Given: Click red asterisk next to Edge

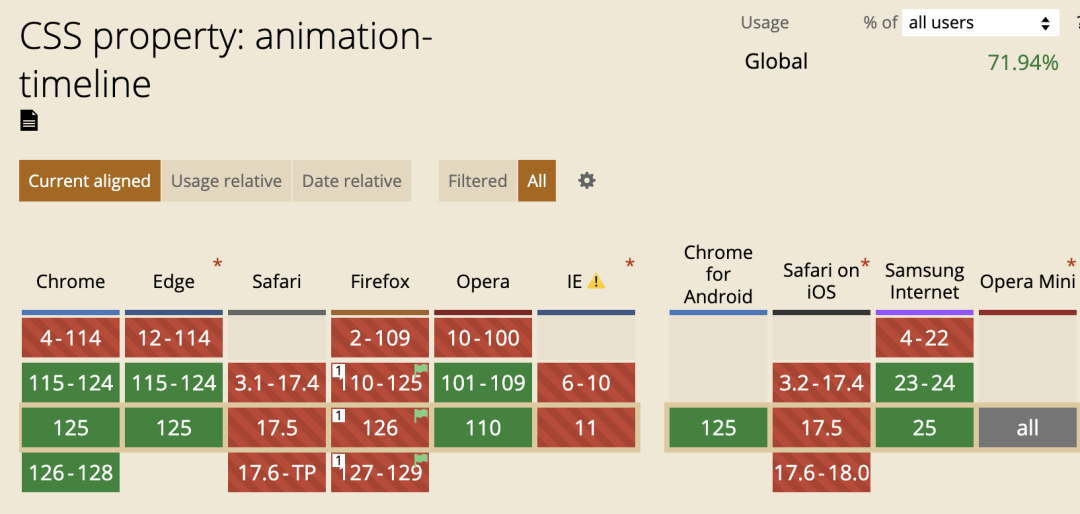Looking at the screenshot, I should click(218, 264).
